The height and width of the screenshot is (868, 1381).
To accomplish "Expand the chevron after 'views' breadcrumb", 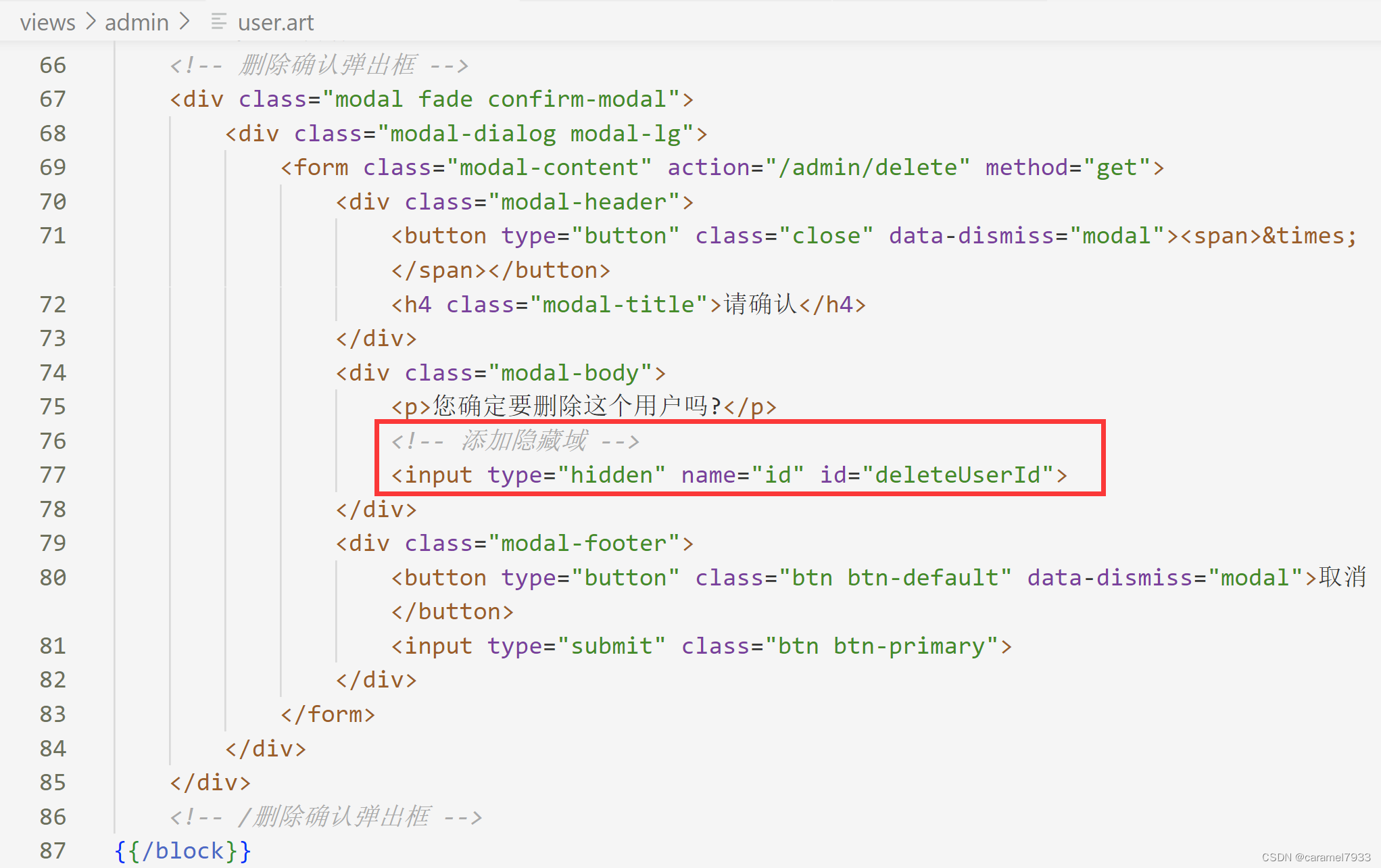I will [x=91, y=22].
